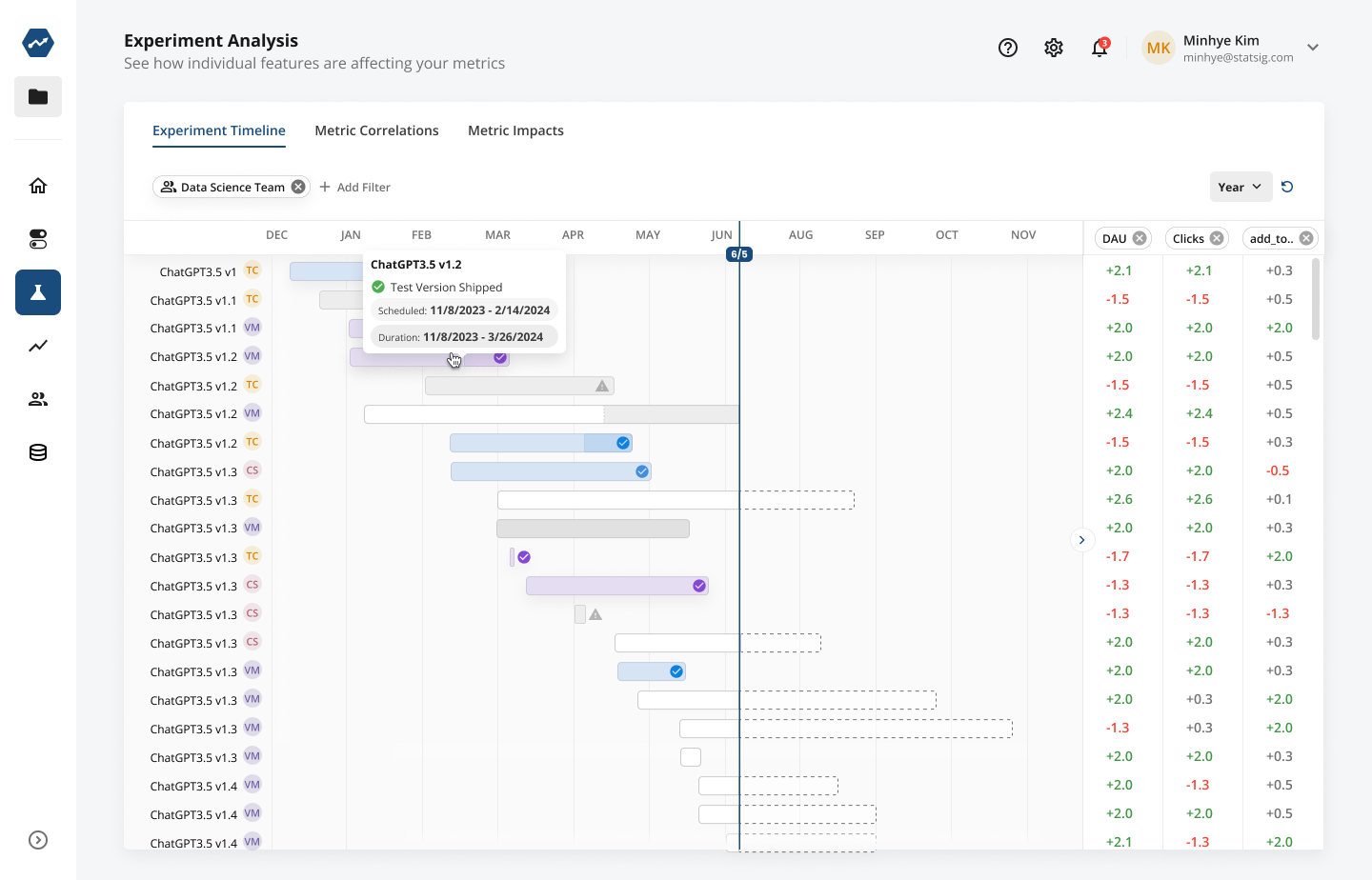1372x880 pixels.
Task: Expand metrics panel with right chevron
Action: click(x=1082, y=540)
